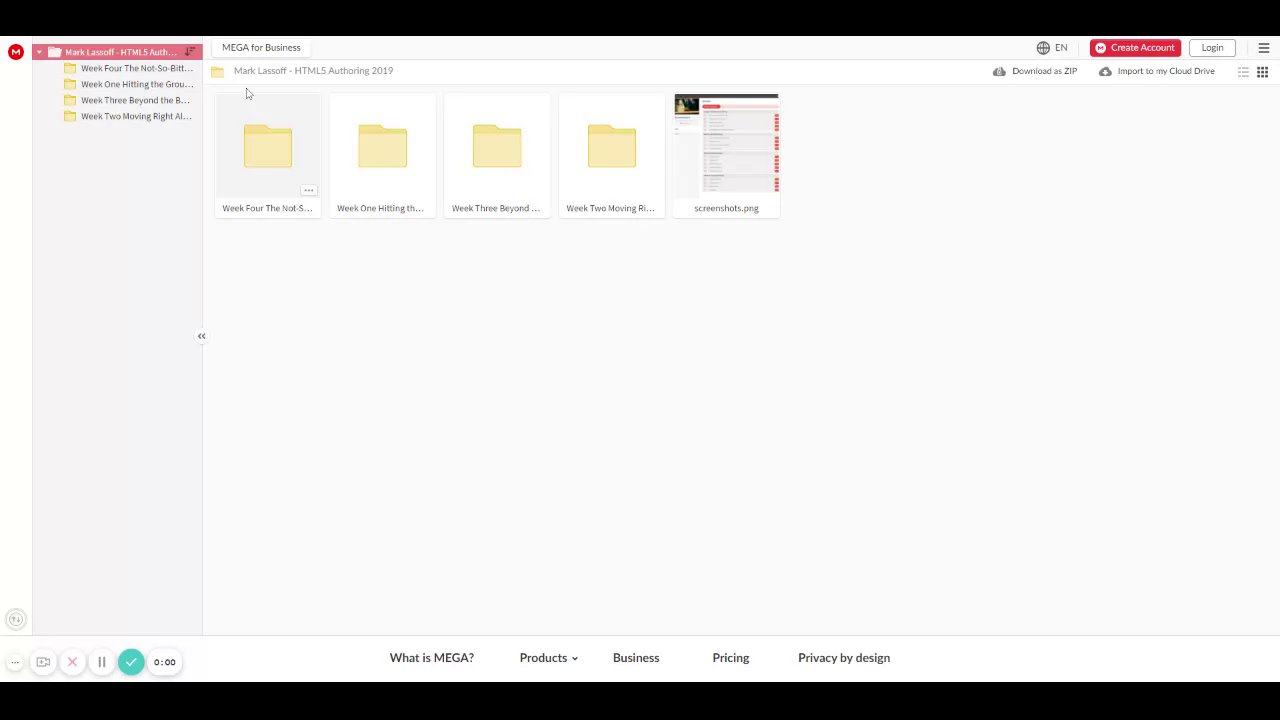Open the transfers up/down arrows icon

(x=15, y=620)
